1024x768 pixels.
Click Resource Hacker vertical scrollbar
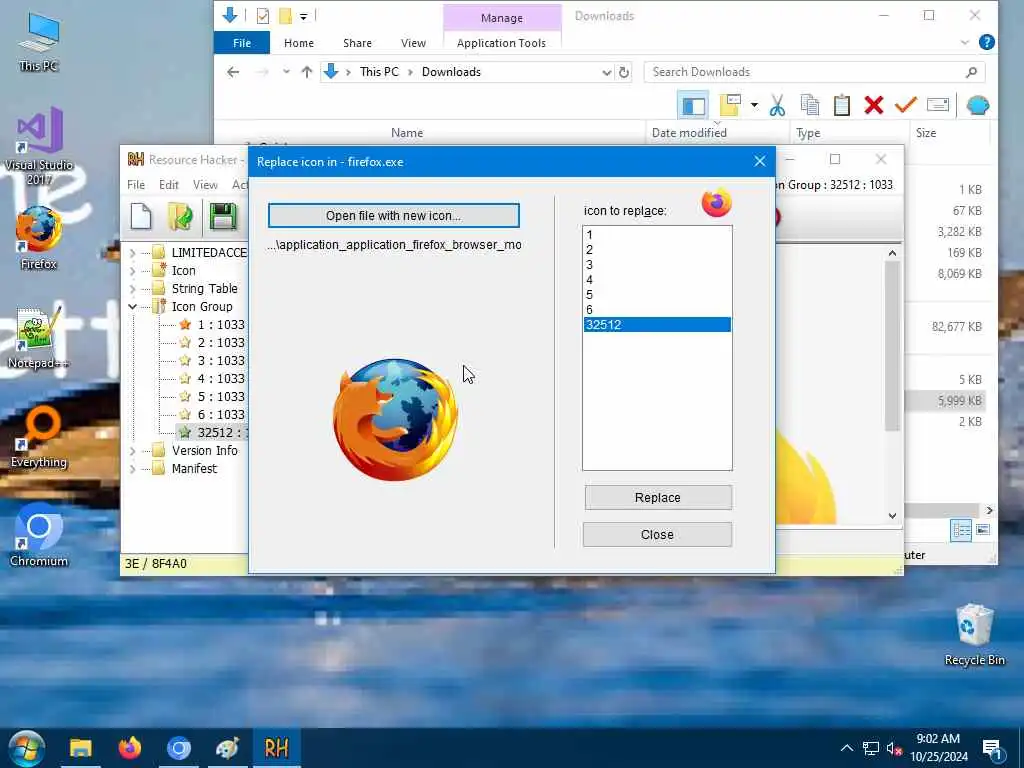point(892,346)
